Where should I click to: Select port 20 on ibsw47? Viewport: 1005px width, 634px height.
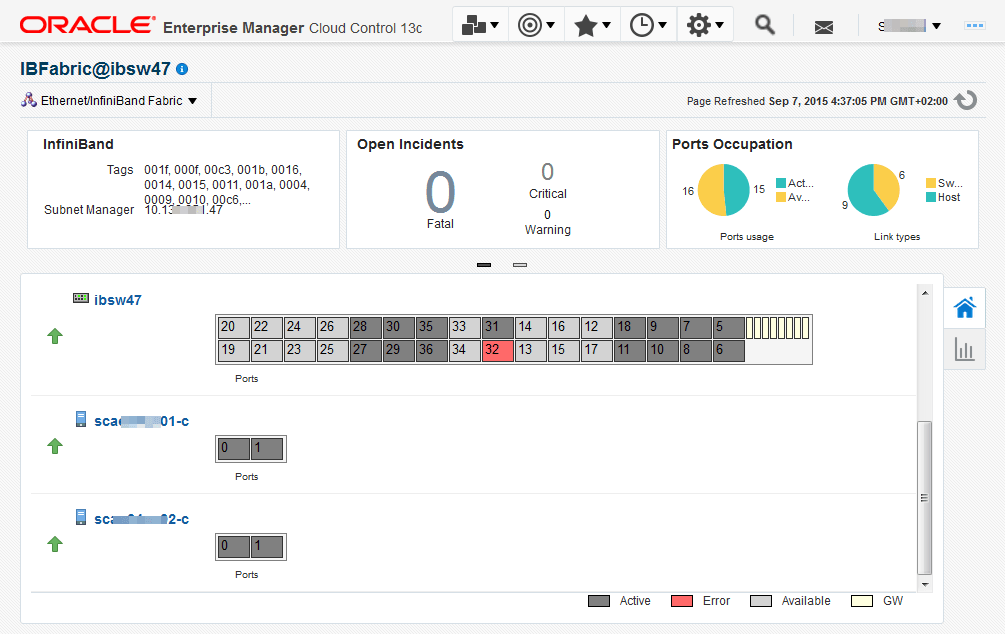tap(233, 328)
